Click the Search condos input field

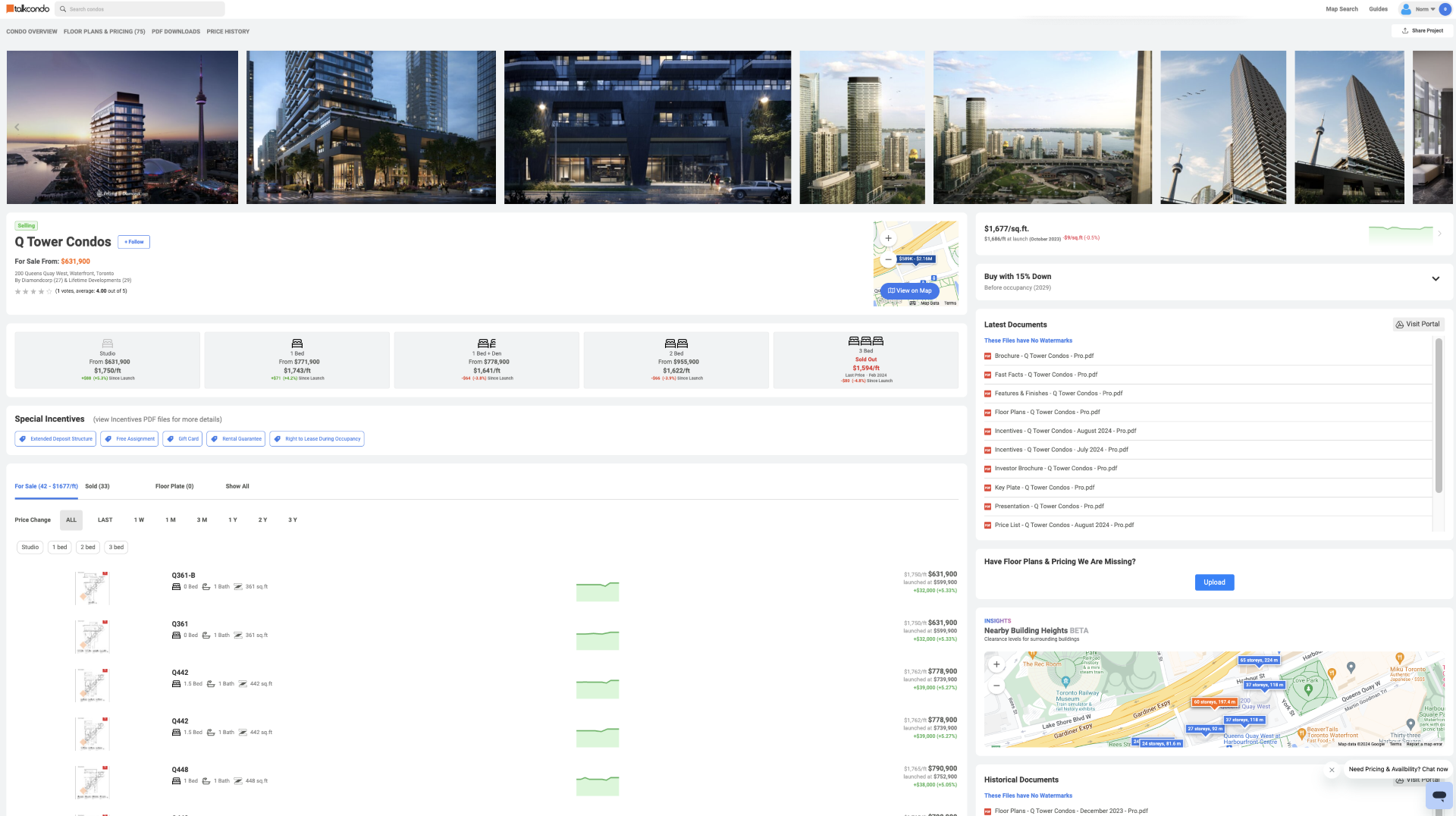tap(144, 9)
